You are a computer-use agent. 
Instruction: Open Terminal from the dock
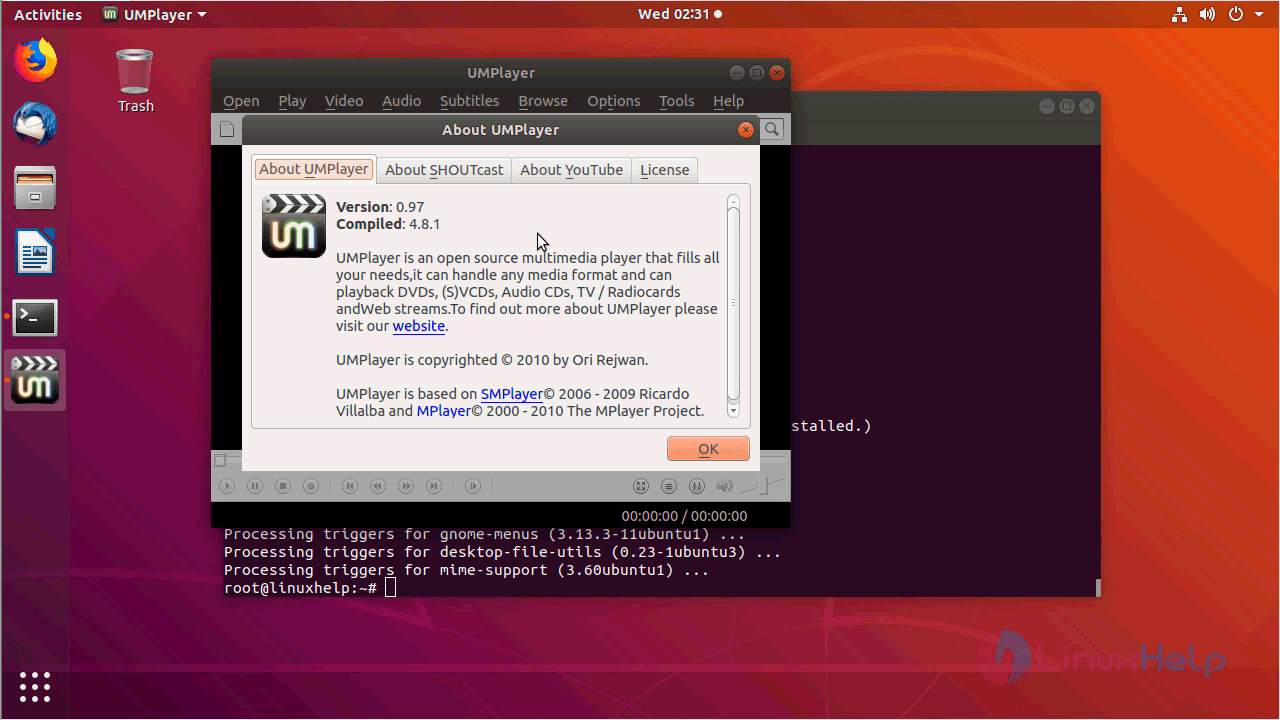35,317
